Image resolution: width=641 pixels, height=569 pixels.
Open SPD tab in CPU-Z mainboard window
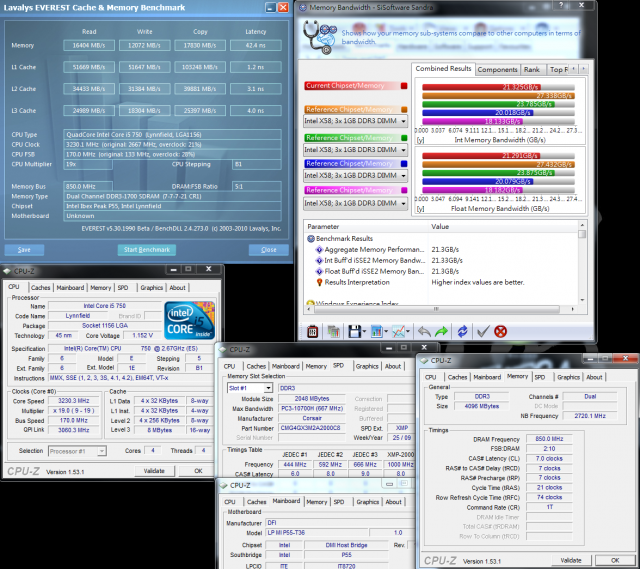(x=339, y=502)
